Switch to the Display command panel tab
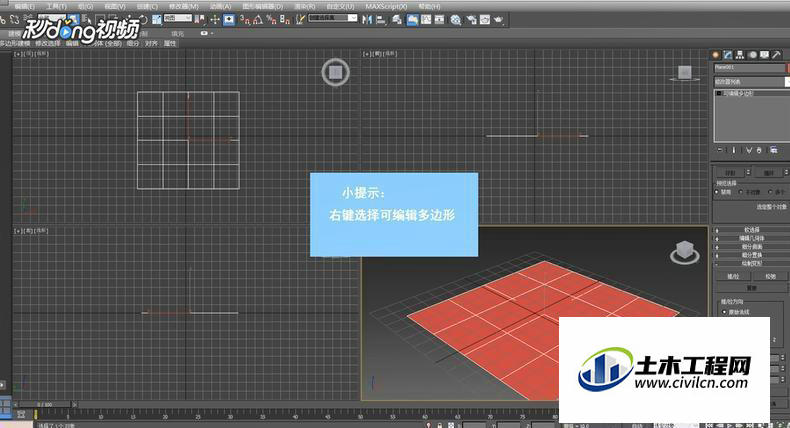This screenshot has height=428, width=790. click(764, 54)
